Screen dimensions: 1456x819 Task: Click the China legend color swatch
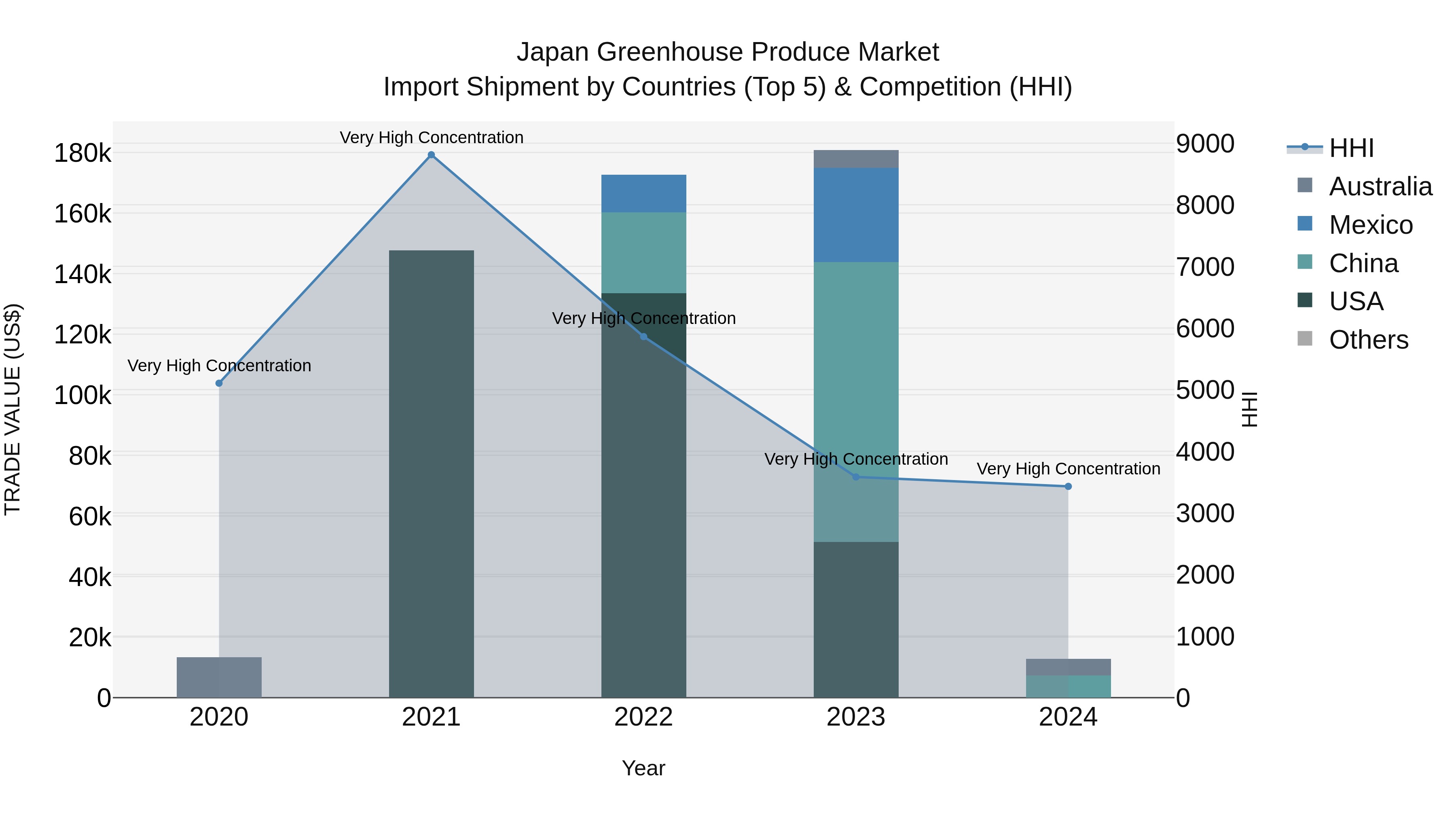[x=1304, y=262]
